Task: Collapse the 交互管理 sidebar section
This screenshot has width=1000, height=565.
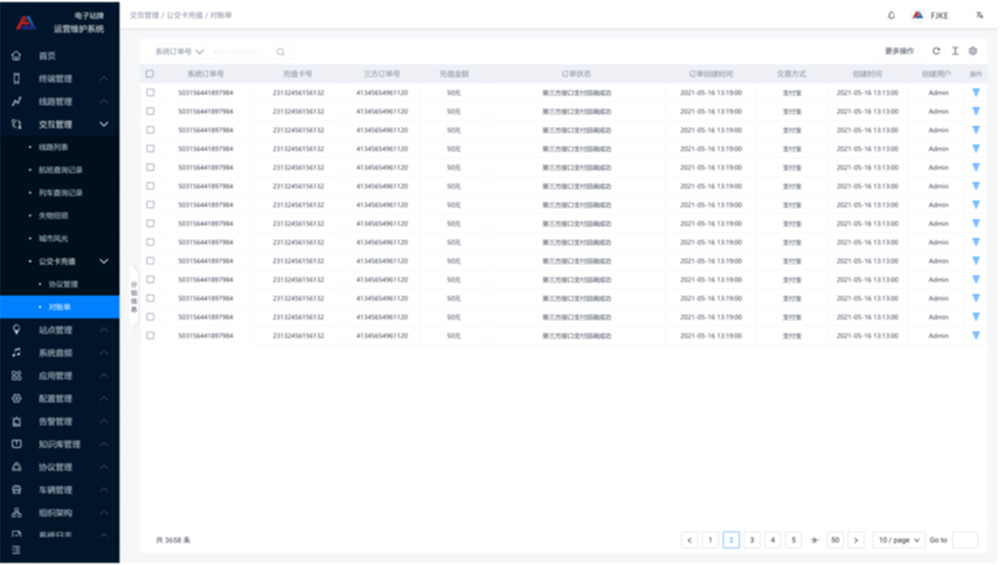Action: (x=104, y=125)
